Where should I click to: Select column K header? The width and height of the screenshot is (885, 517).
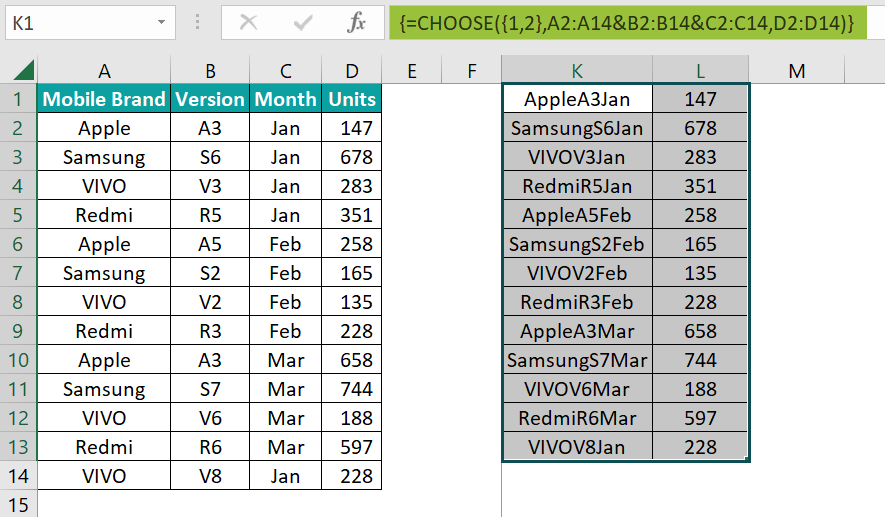coord(577,70)
